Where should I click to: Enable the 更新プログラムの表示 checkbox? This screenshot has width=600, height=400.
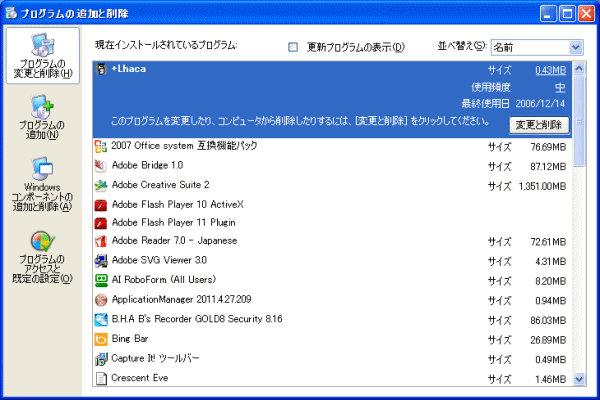(x=293, y=47)
